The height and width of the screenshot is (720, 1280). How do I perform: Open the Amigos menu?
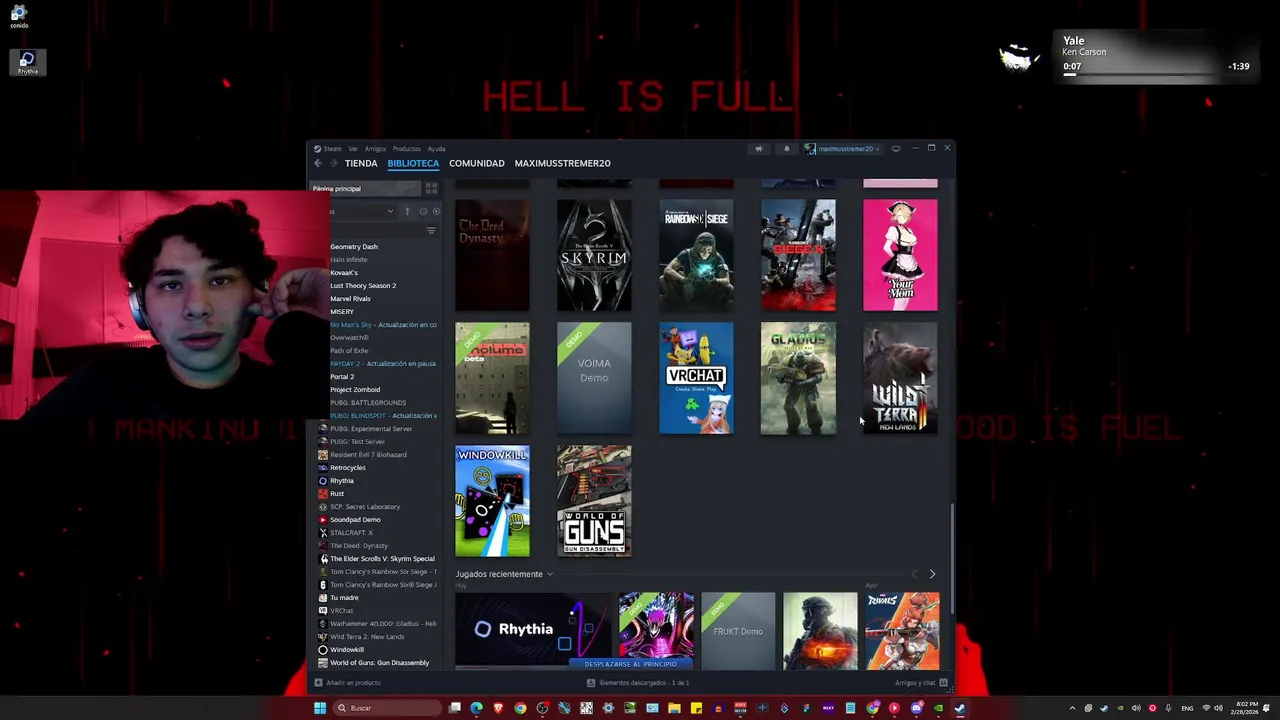click(375, 149)
